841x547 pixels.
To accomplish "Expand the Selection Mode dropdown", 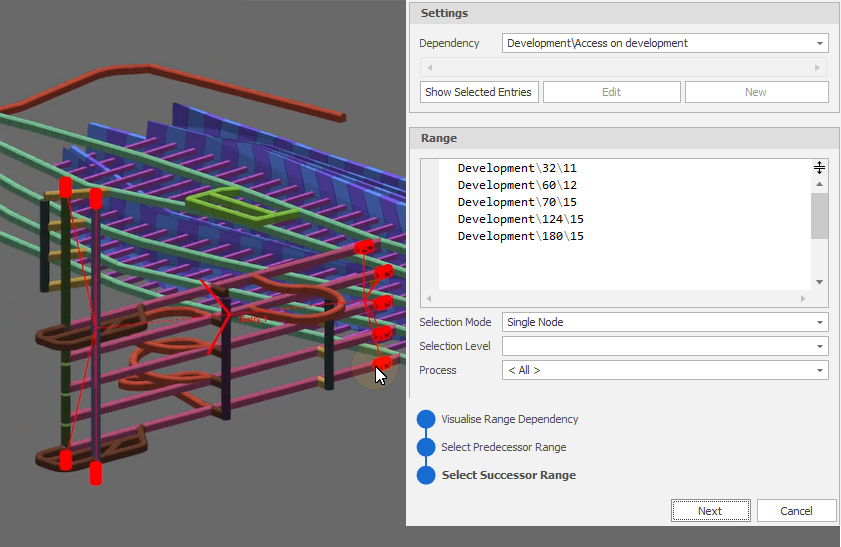I will [x=820, y=322].
